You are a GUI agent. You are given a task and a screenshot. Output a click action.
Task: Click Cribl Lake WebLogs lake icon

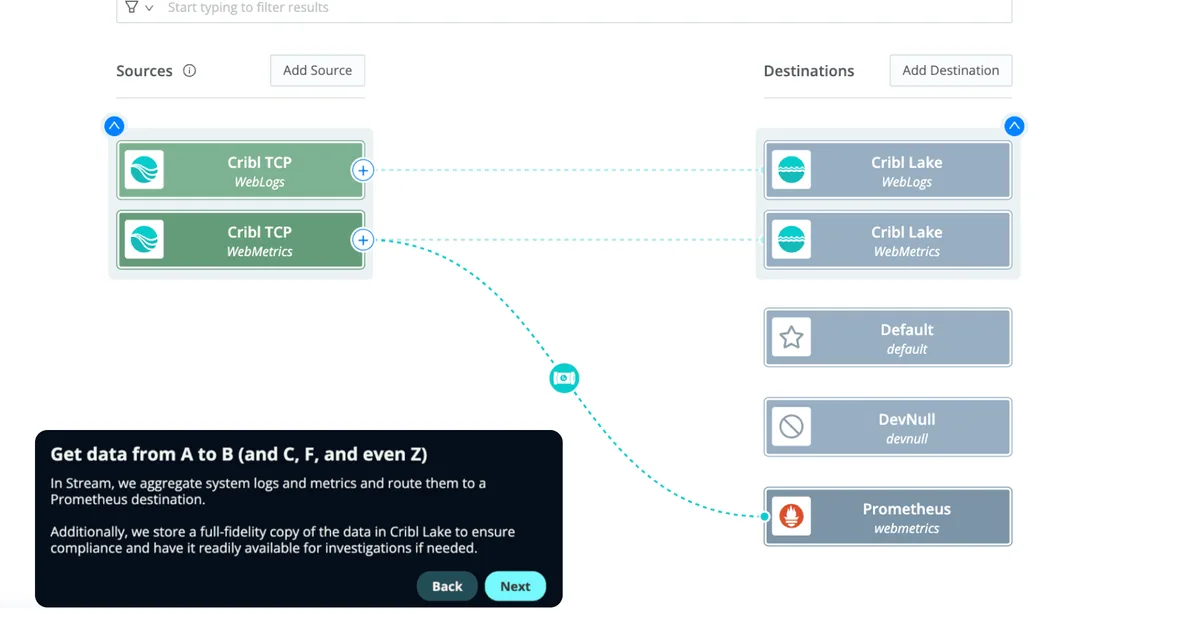[x=791, y=171]
